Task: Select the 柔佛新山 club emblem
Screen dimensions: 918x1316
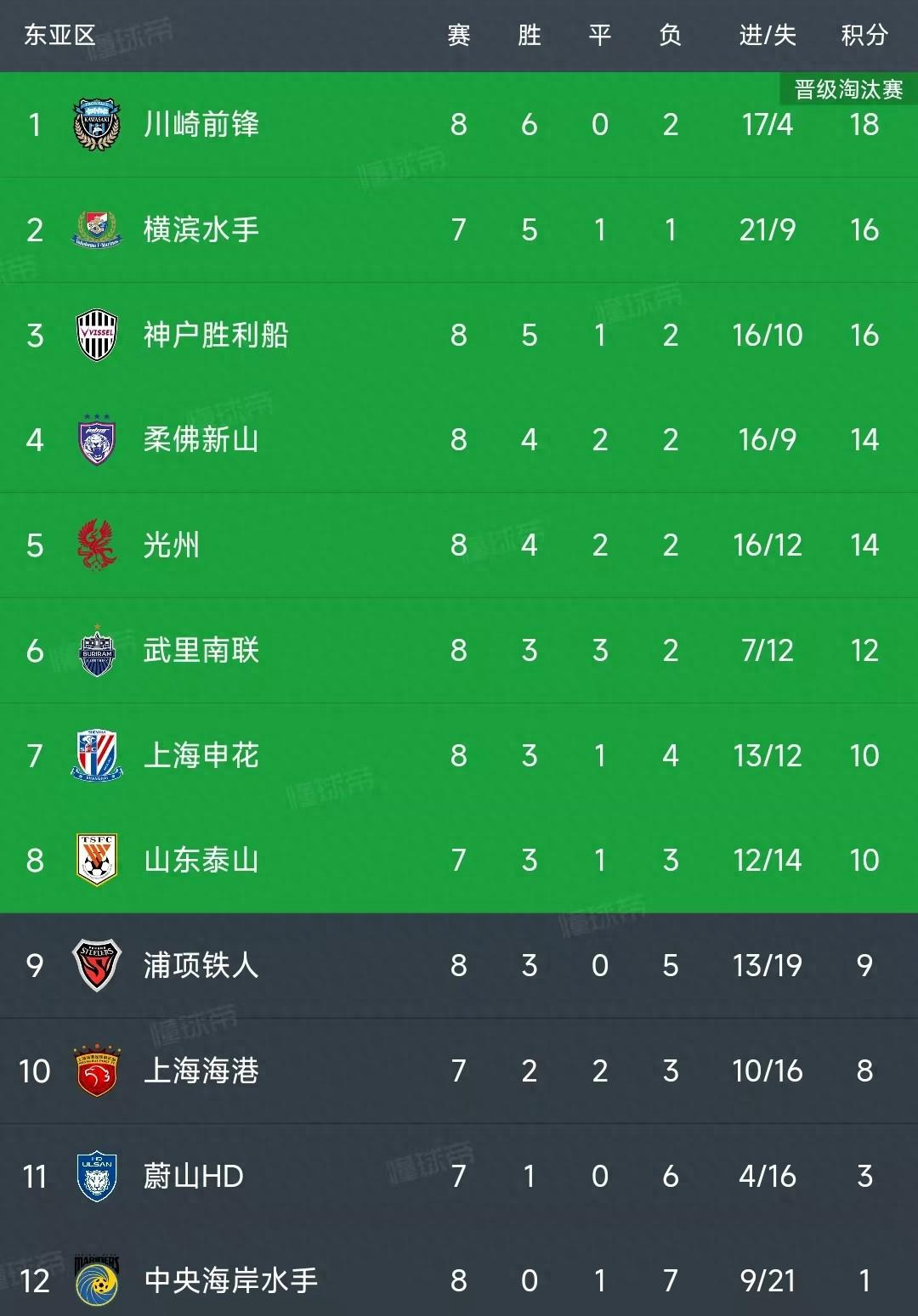Action: click(96, 439)
